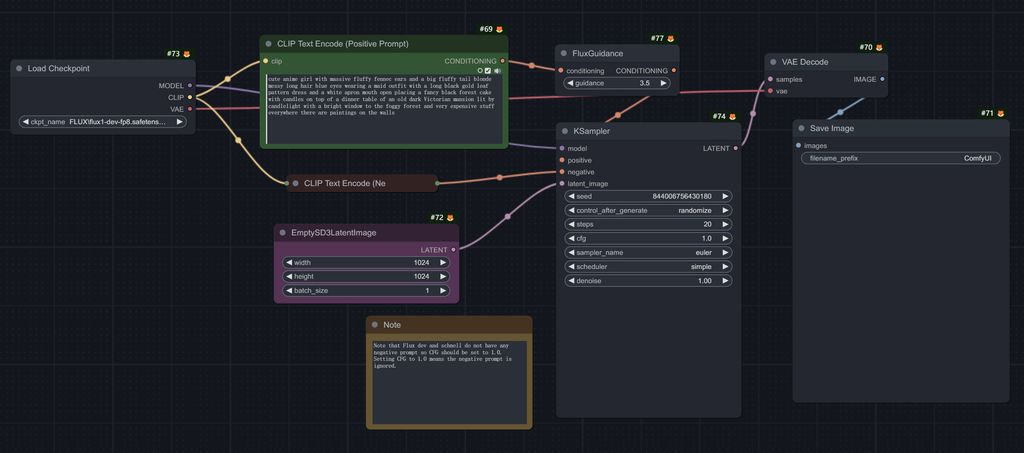
Task: Click the speaker icon in positive prompt node
Action: (497, 71)
